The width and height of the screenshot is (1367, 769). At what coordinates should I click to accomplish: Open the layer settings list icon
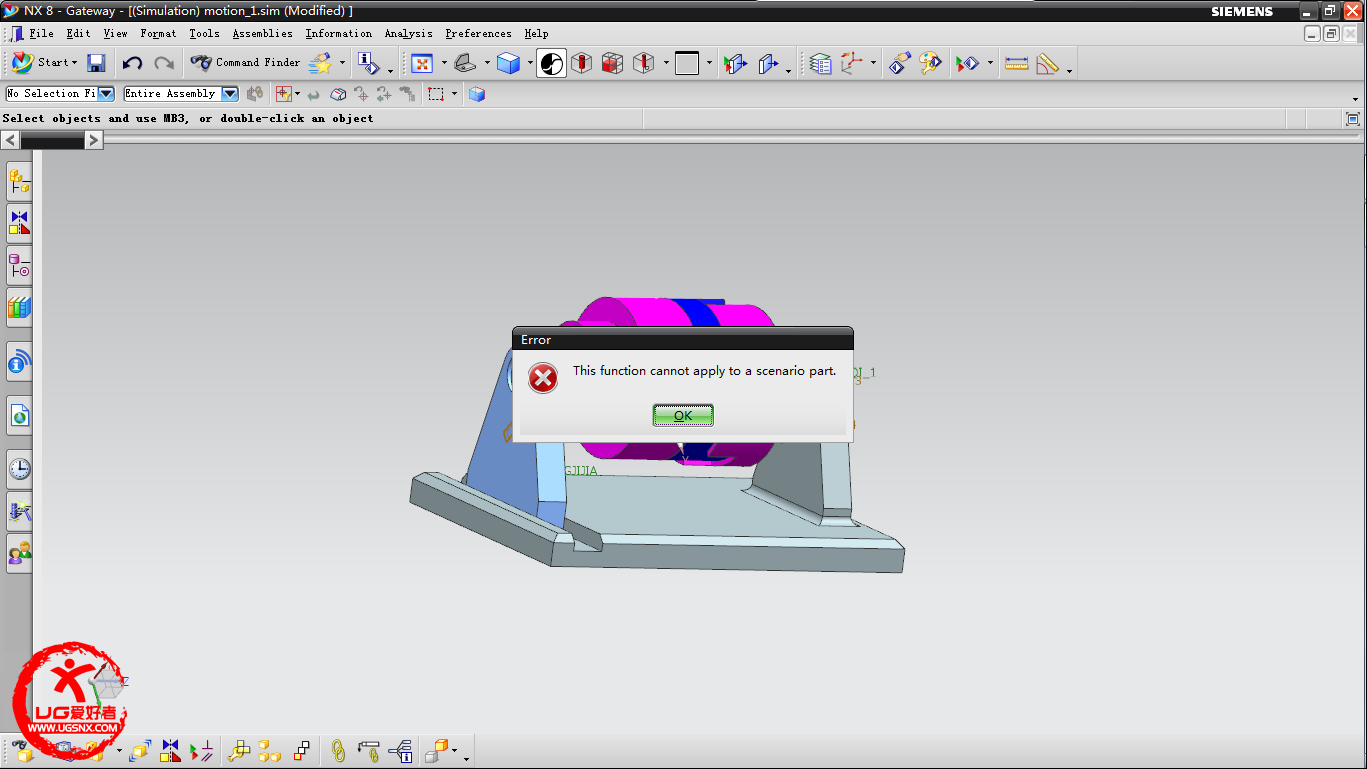pos(820,63)
